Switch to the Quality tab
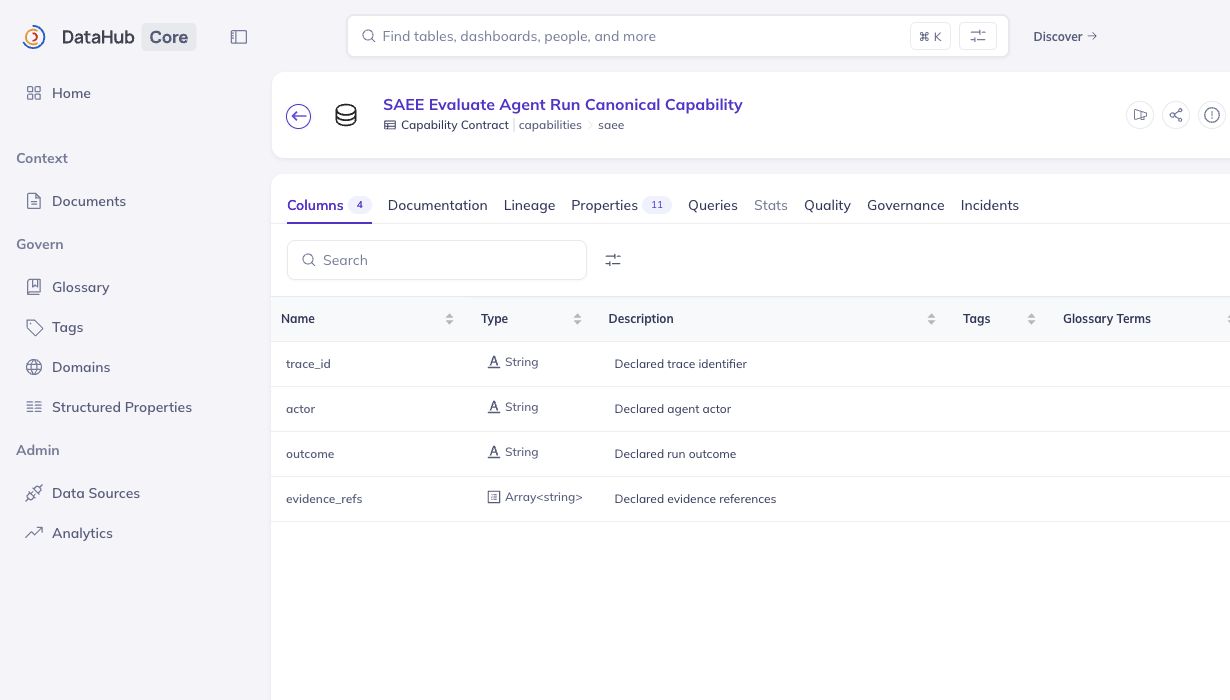Viewport: 1230px width, 700px height. [827, 205]
